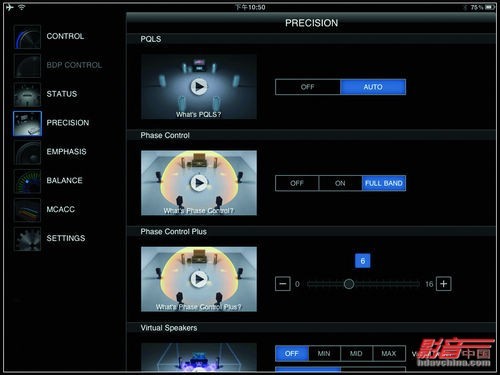Go to BALANCE menu label
500x375 pixels.
click(64, 181)
